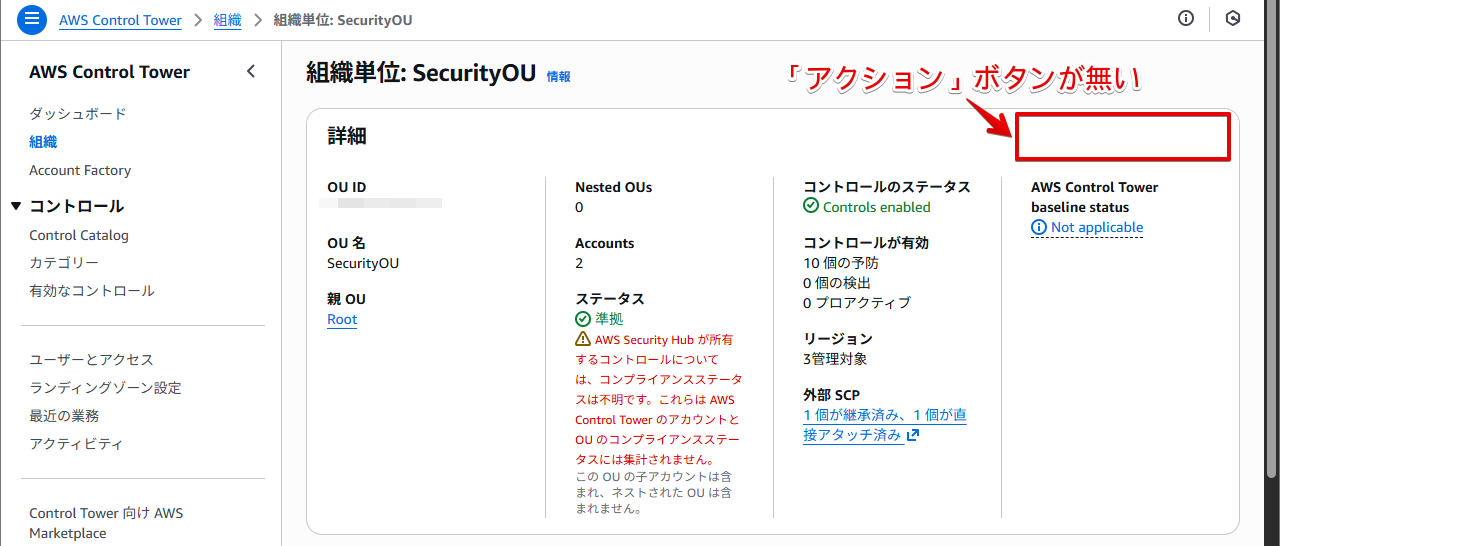Open Control Tower 向け AWS Marketplace link

(106, 523)
